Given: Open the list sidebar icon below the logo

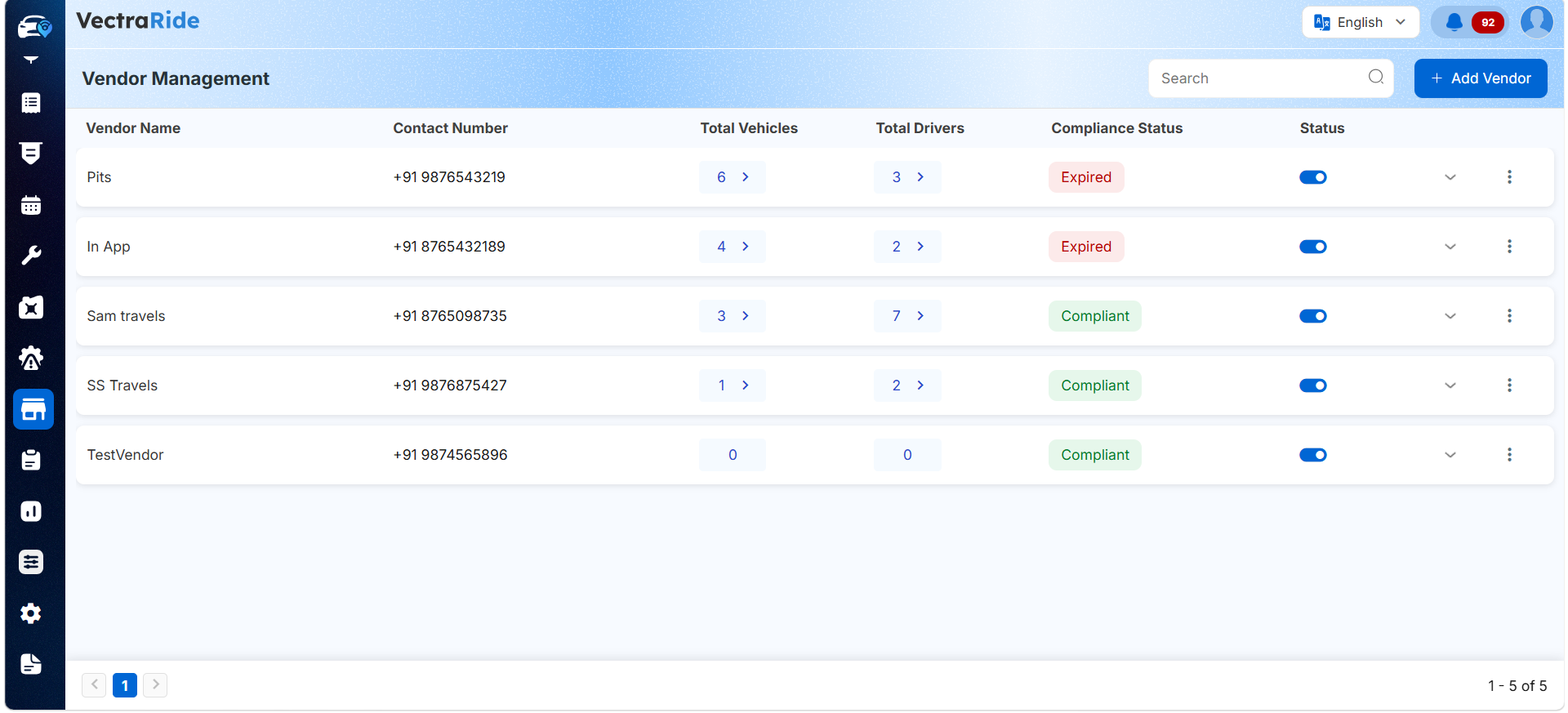Looking at the screenshot, I should tap(31, 103).
